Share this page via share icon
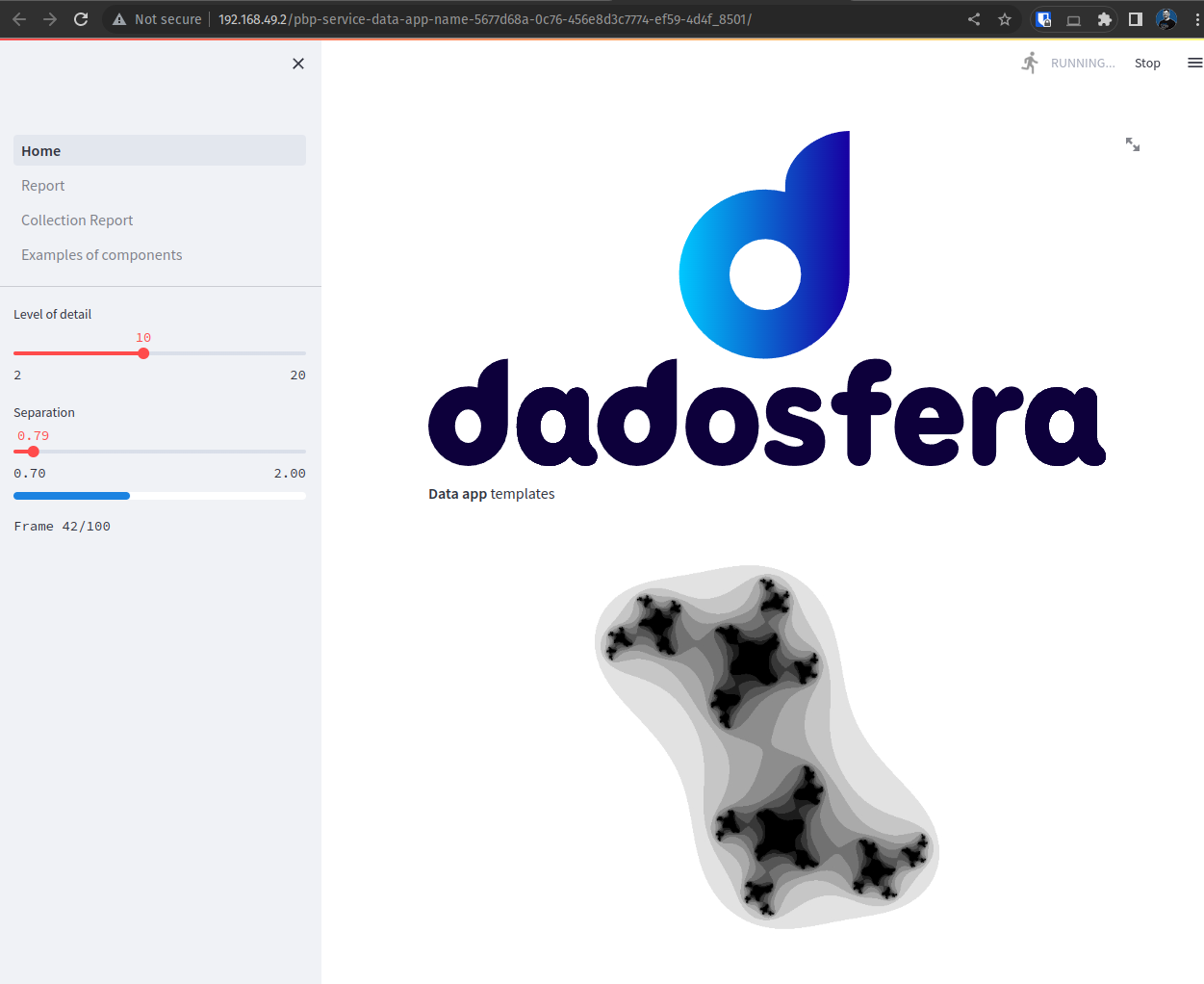This screenshot has height=984, width=1204. (974, 19)
